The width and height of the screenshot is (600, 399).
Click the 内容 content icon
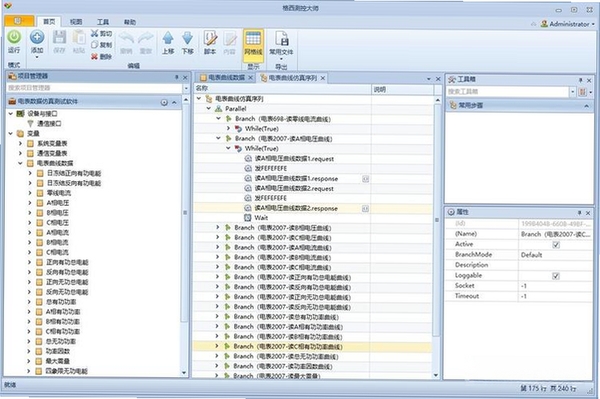point(230,38)
